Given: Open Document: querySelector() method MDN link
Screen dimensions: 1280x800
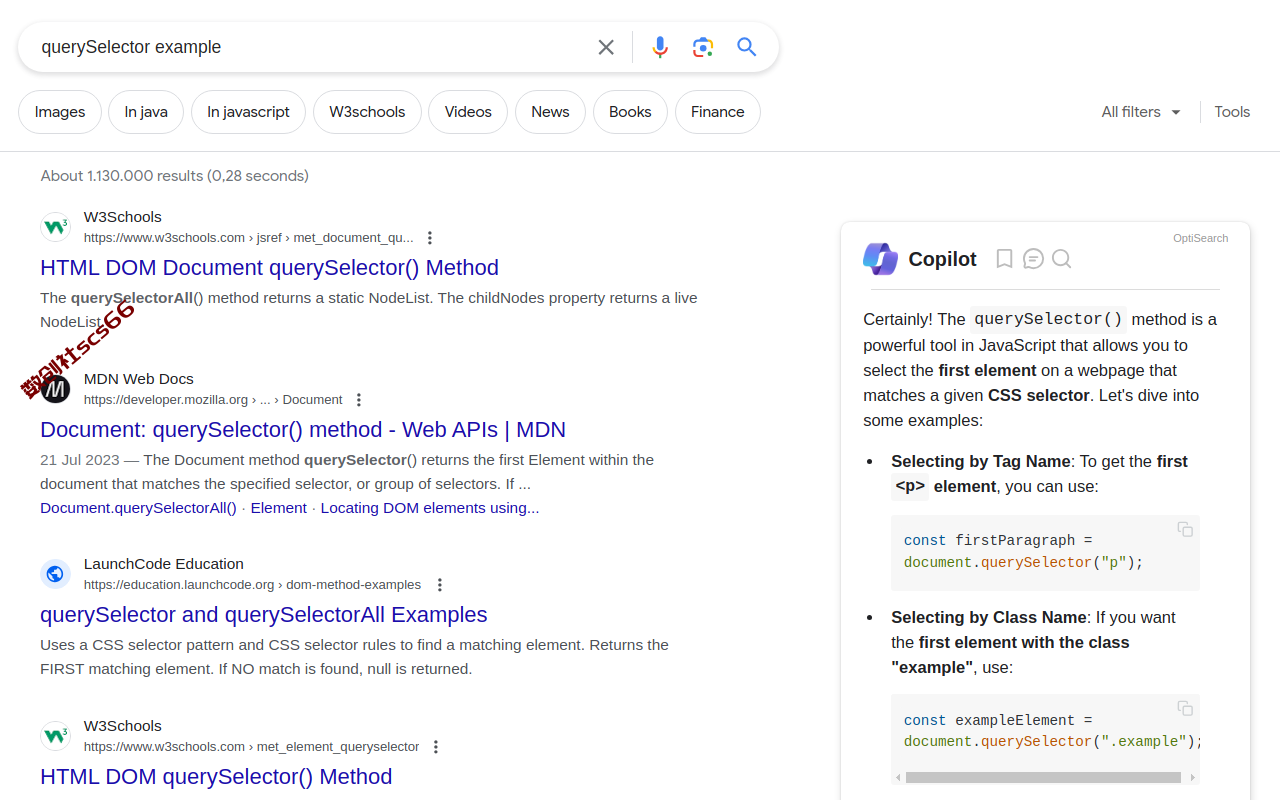Looking at the screenshot, I should [x=303, y=429].
